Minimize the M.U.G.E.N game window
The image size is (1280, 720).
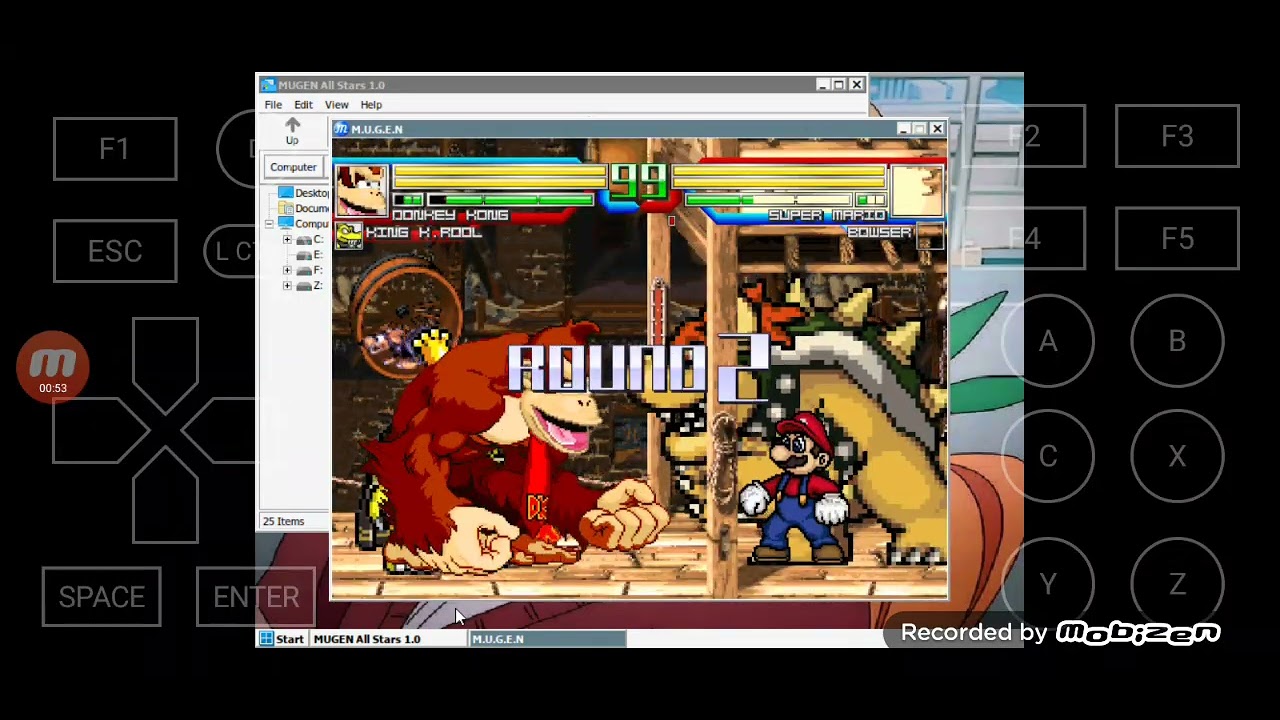pyautogui.click(x=903, y=129)
